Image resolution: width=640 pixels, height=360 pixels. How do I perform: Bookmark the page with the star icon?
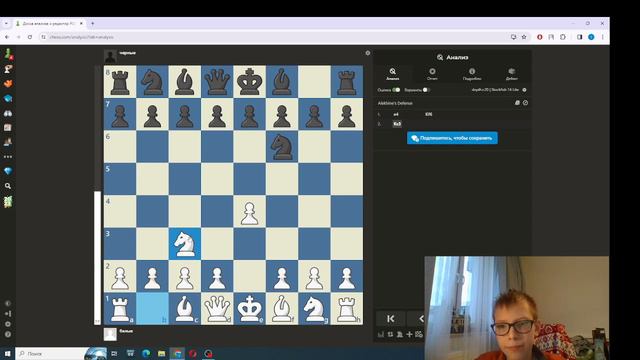(x=524, y=37)
